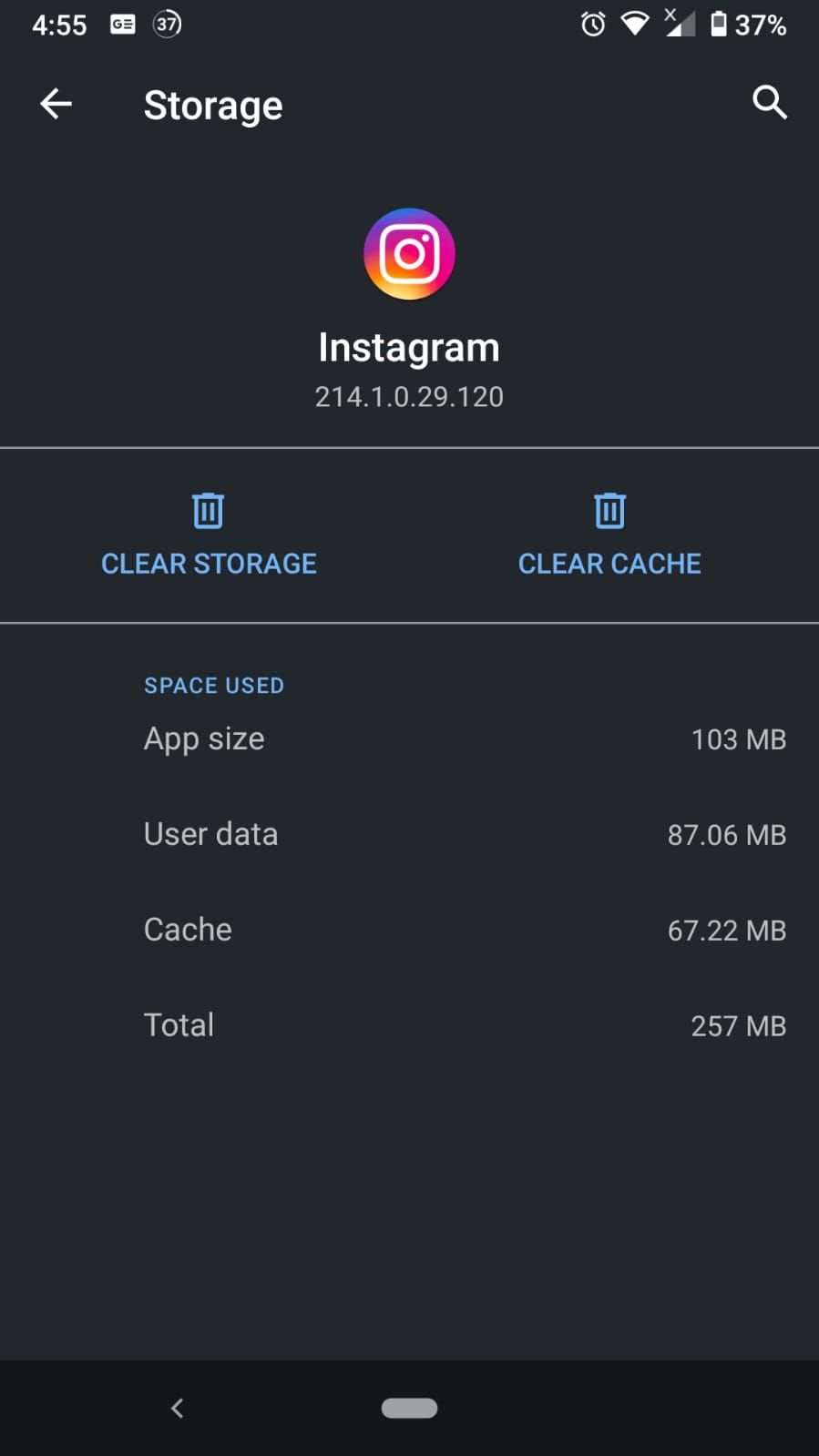Tap the Storage title in the header
The height and width of the screenshot is (1456, 819).
[x=212, y=105]
